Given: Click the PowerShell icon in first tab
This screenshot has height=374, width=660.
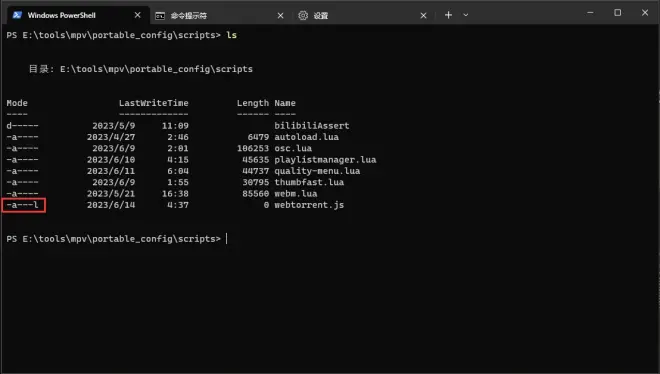Looking at the screenshot, I should point(17,15).
